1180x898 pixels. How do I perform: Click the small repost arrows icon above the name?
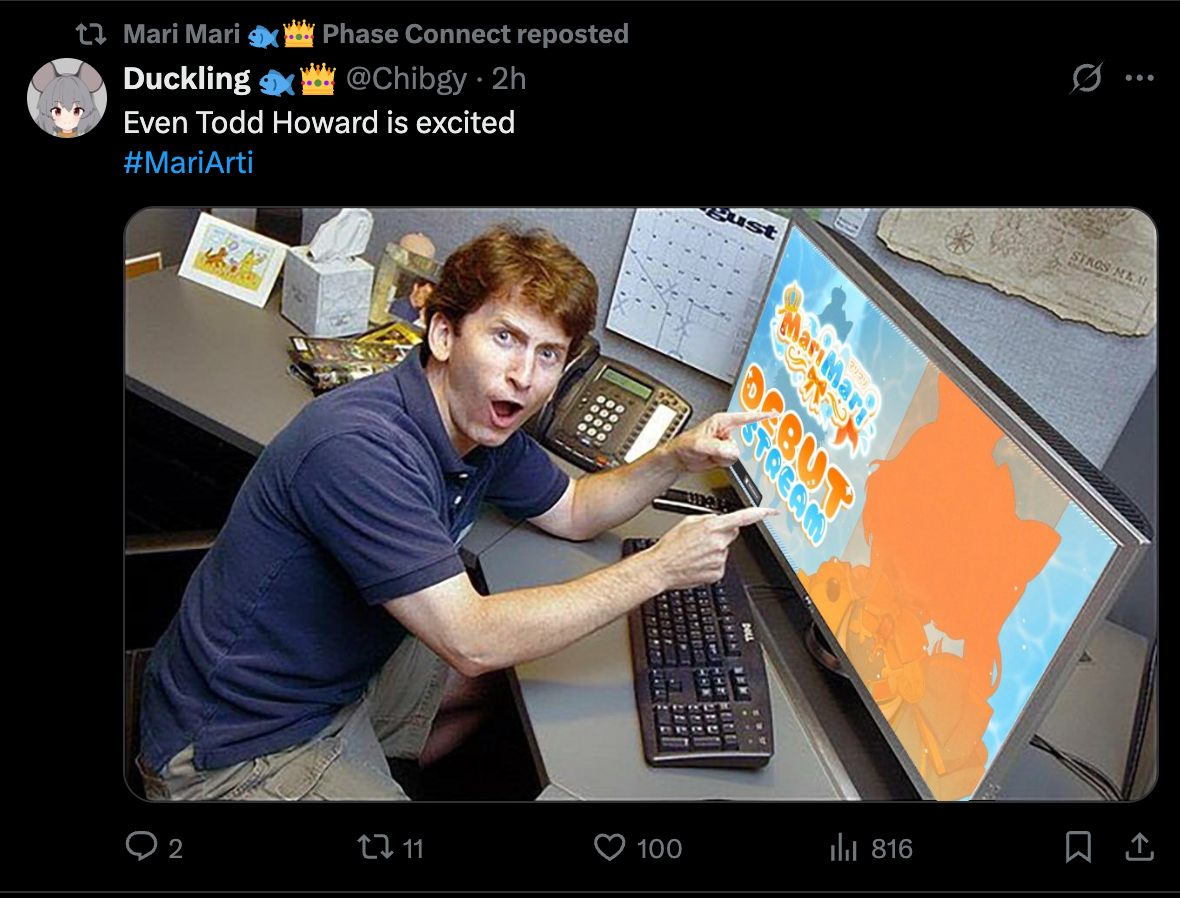(x=90, y=34)
